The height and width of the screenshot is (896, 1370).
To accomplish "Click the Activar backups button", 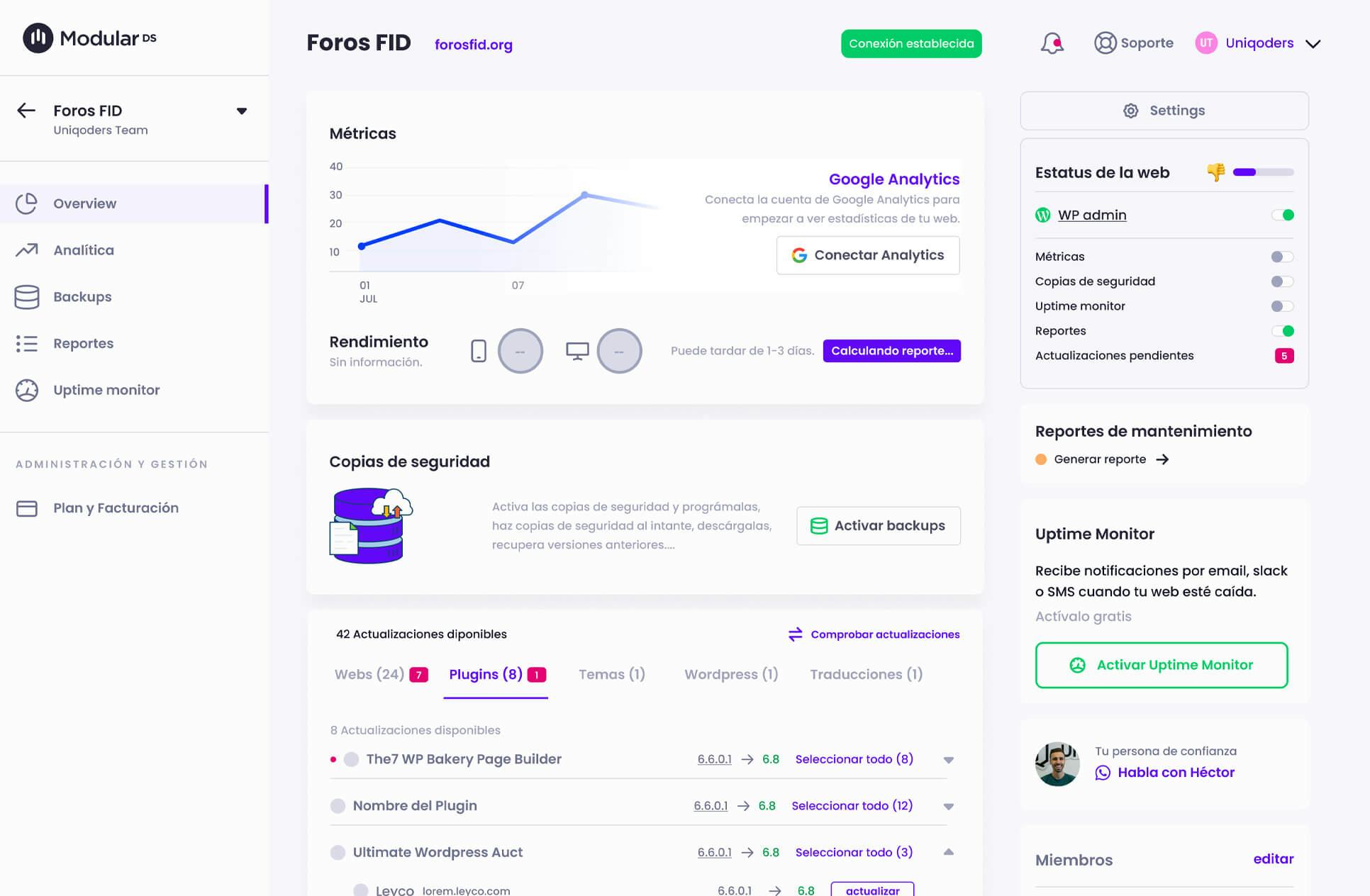I will click(x=878, y=526).
